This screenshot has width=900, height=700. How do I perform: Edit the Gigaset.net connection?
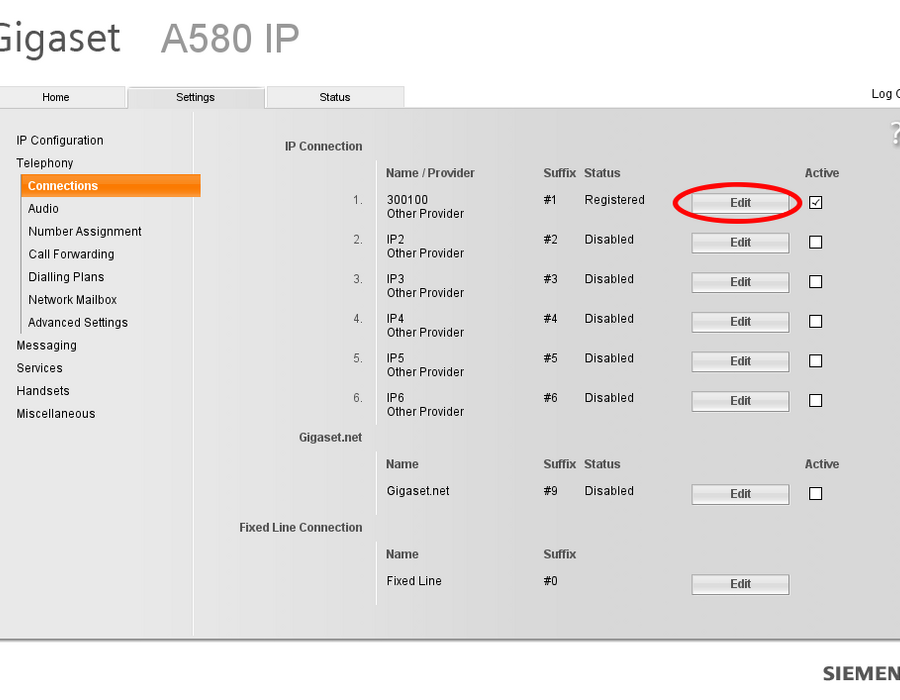click(740, 493)
